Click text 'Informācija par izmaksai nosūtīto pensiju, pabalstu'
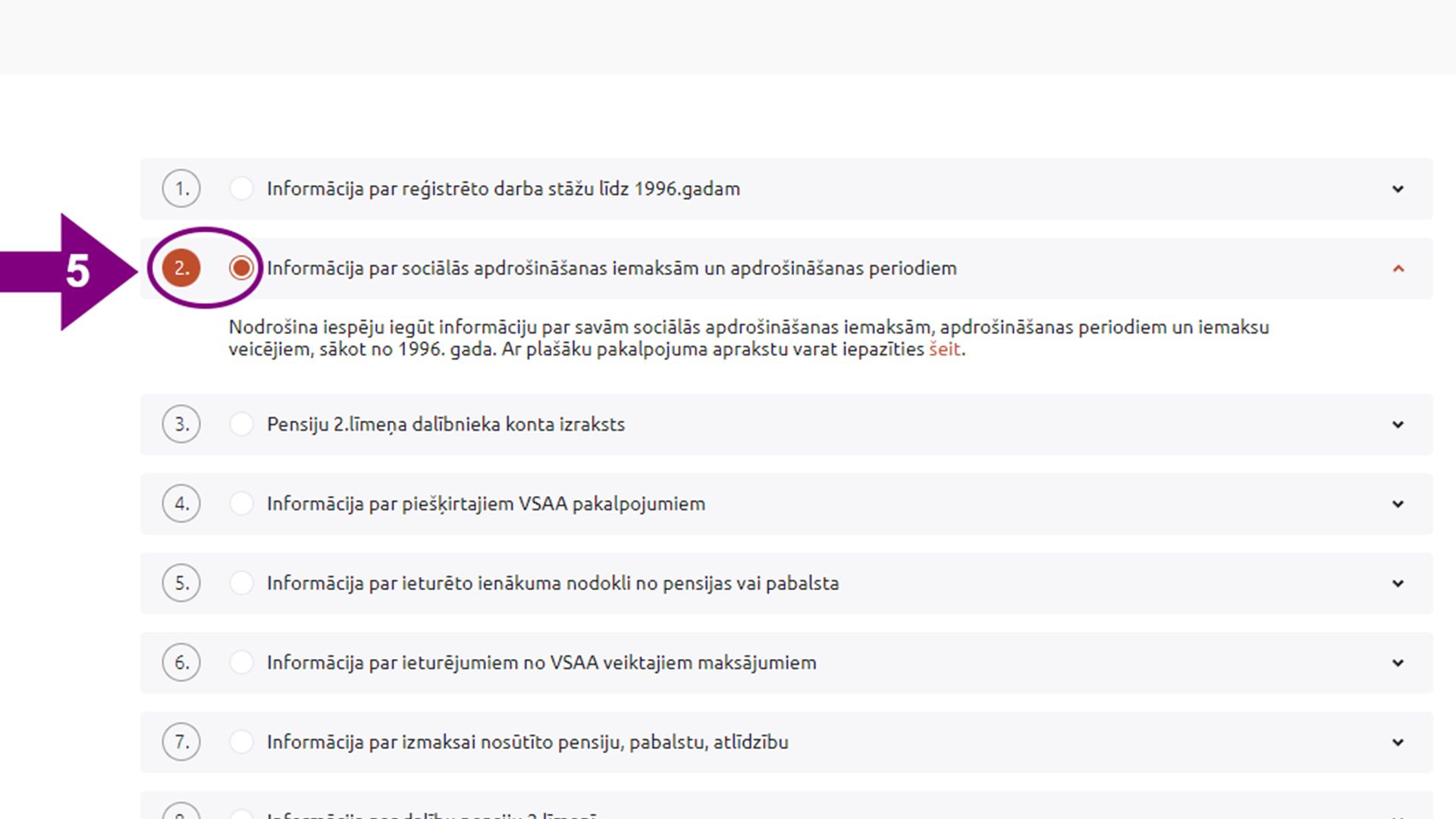Screen dimensions: 1456x819 [528, 742]
